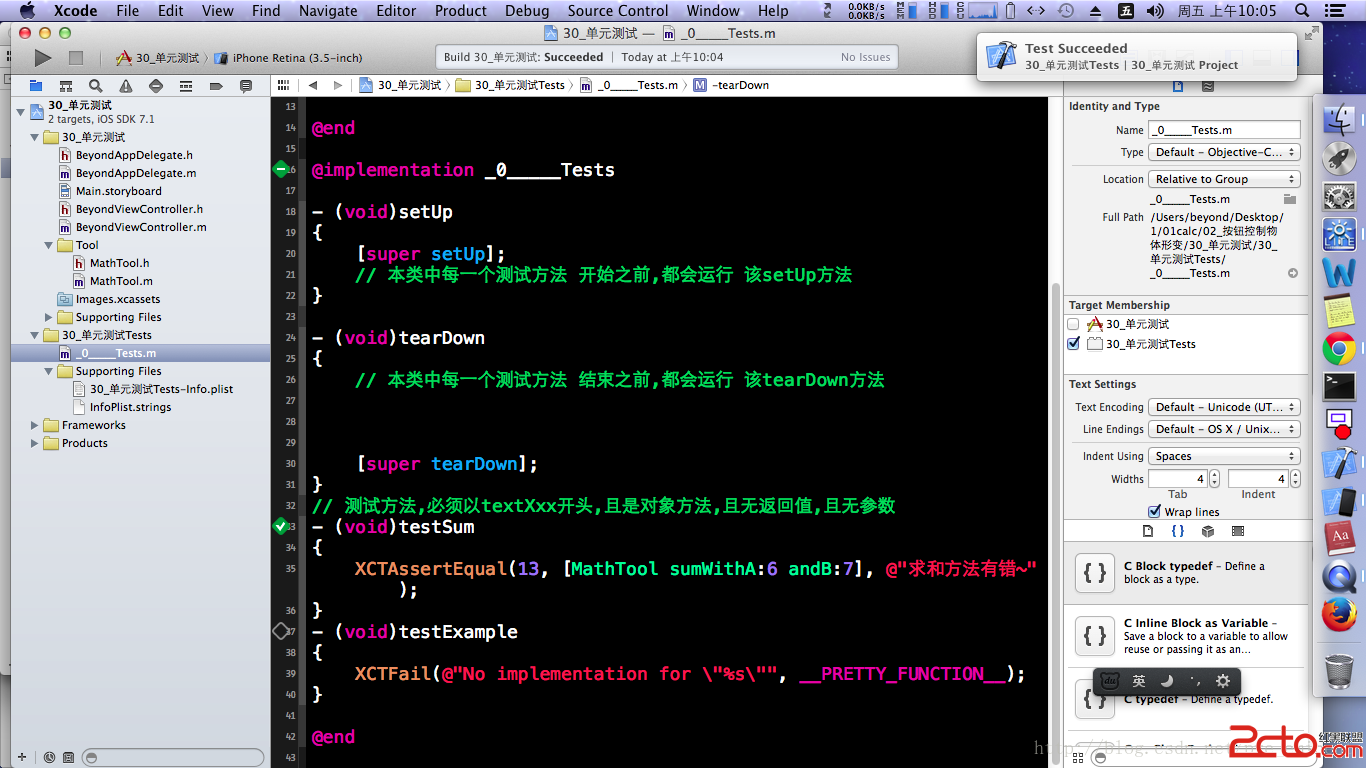Open the Issue navigator
This screenshot has height=768, width=1366.
coord(125,86)
